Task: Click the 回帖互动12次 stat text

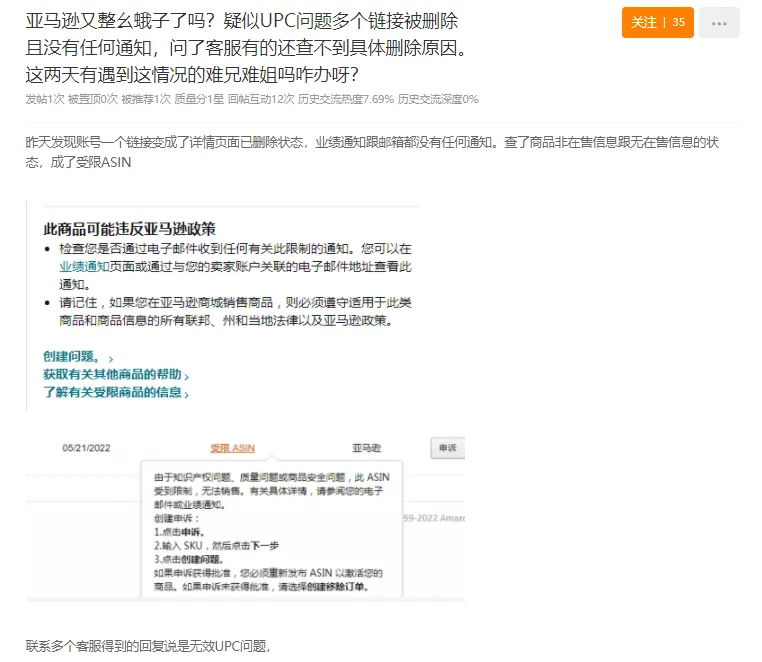Action: coord(261,99)
